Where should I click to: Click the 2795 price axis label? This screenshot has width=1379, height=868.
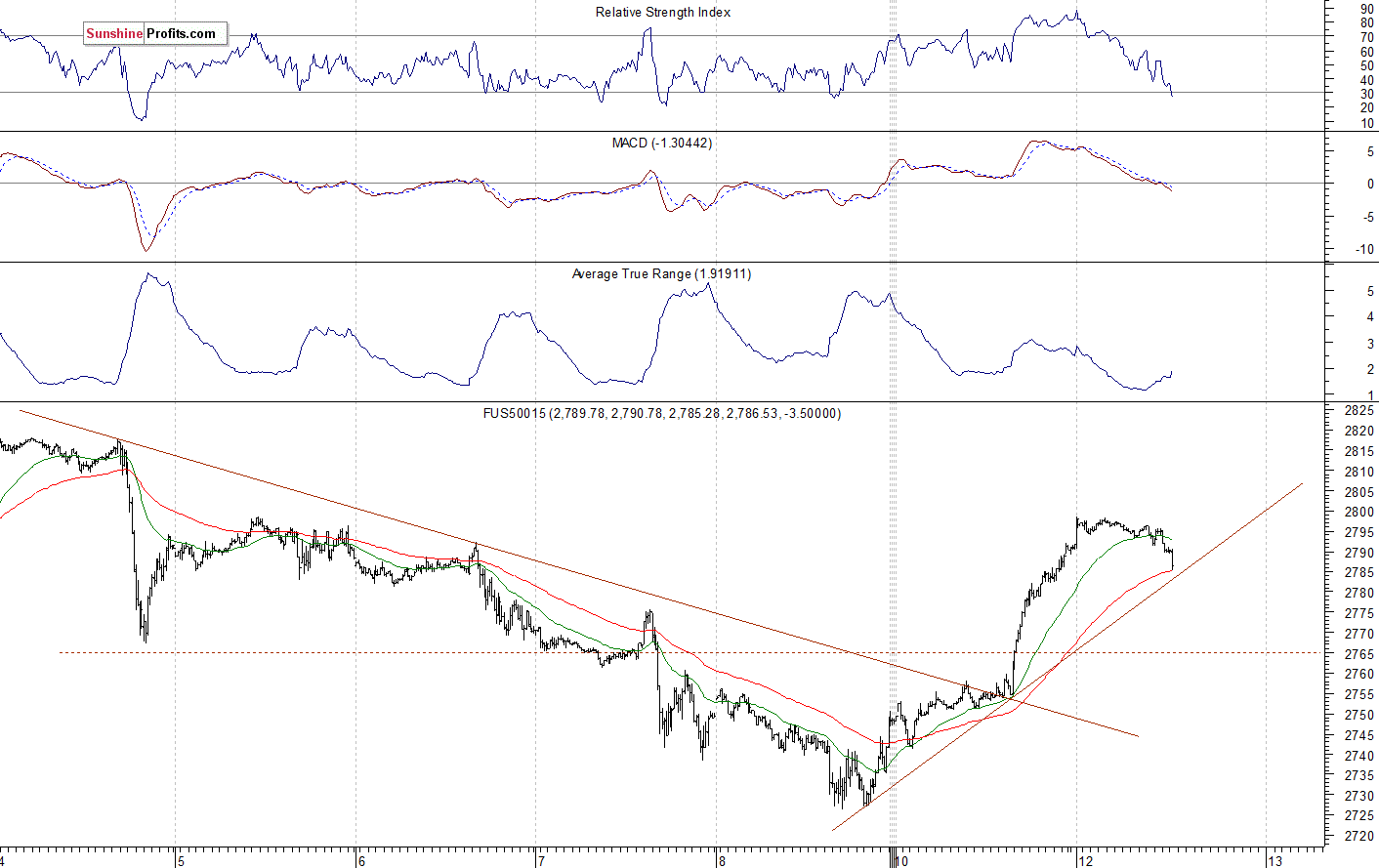coord(1358,533)
